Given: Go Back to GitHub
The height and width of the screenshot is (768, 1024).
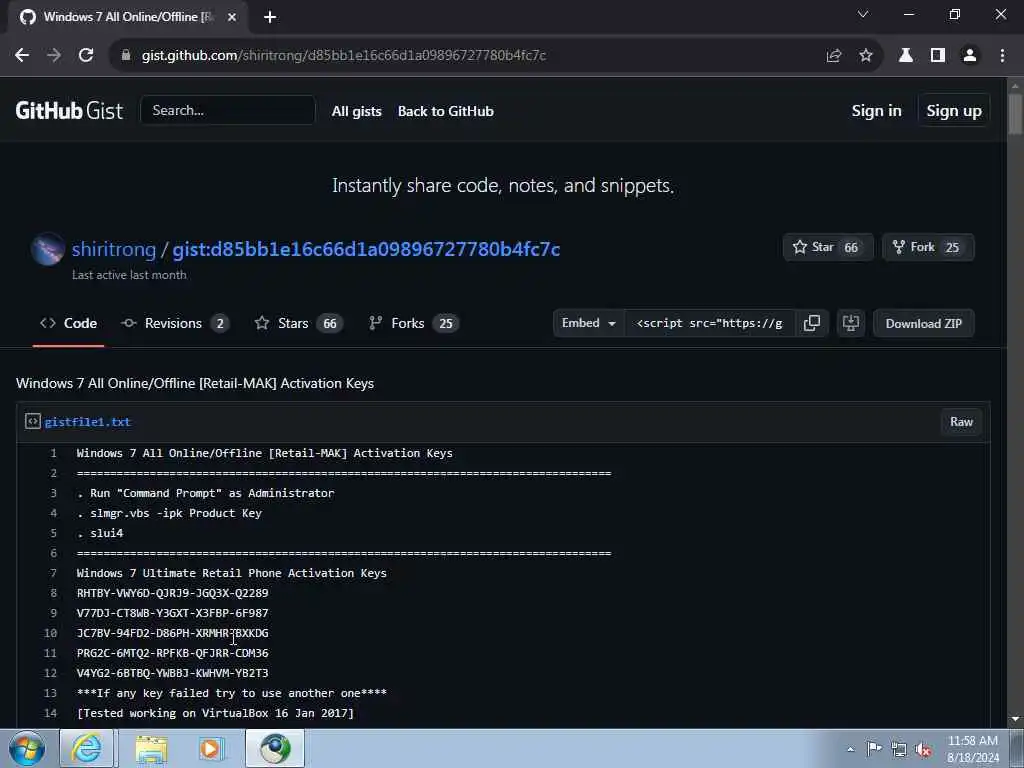Looking at the screenshot, I should tap(445, 111).
